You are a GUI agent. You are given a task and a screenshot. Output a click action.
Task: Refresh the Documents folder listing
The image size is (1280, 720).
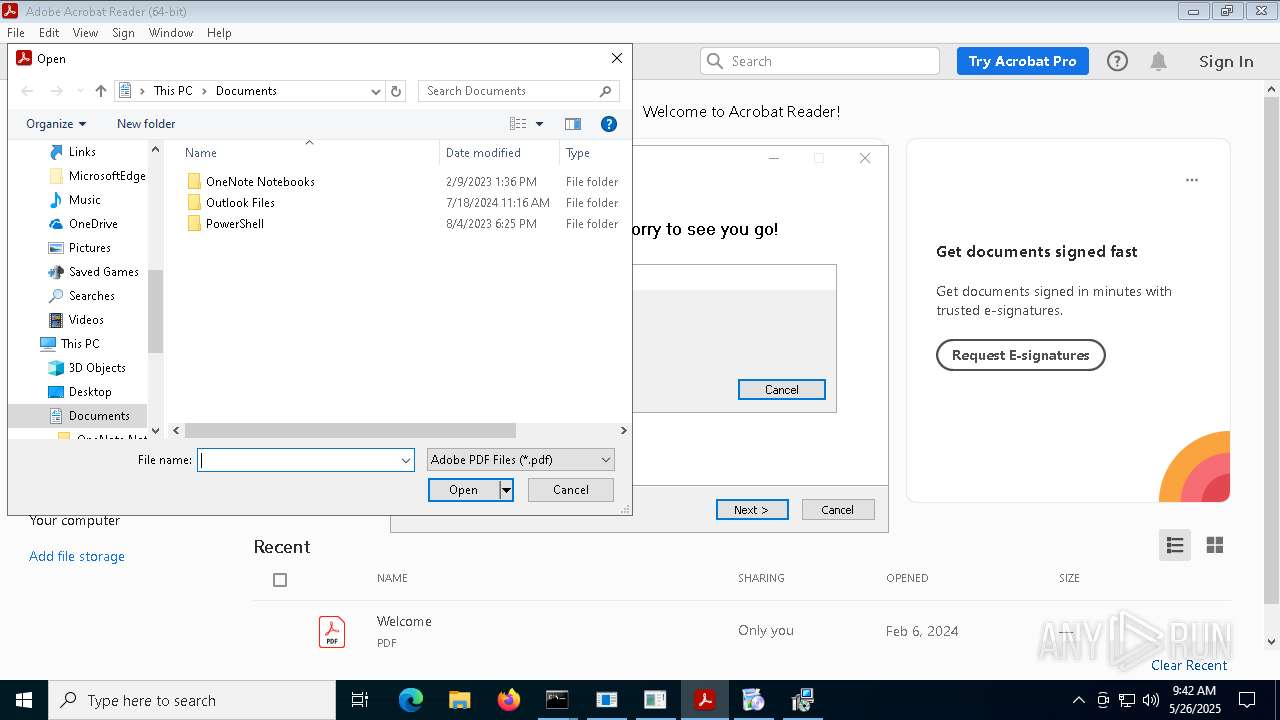(396, 91)
